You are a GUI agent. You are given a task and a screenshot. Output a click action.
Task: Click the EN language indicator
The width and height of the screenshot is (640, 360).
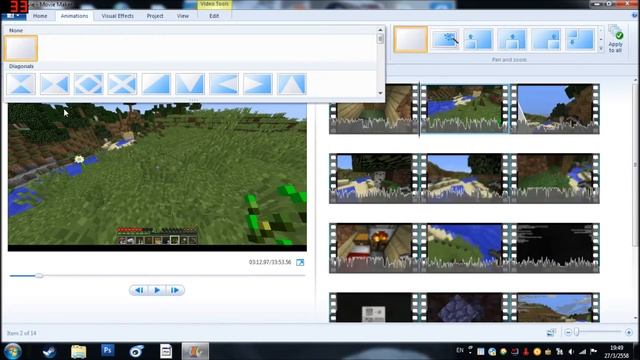[x=460, y=350]
